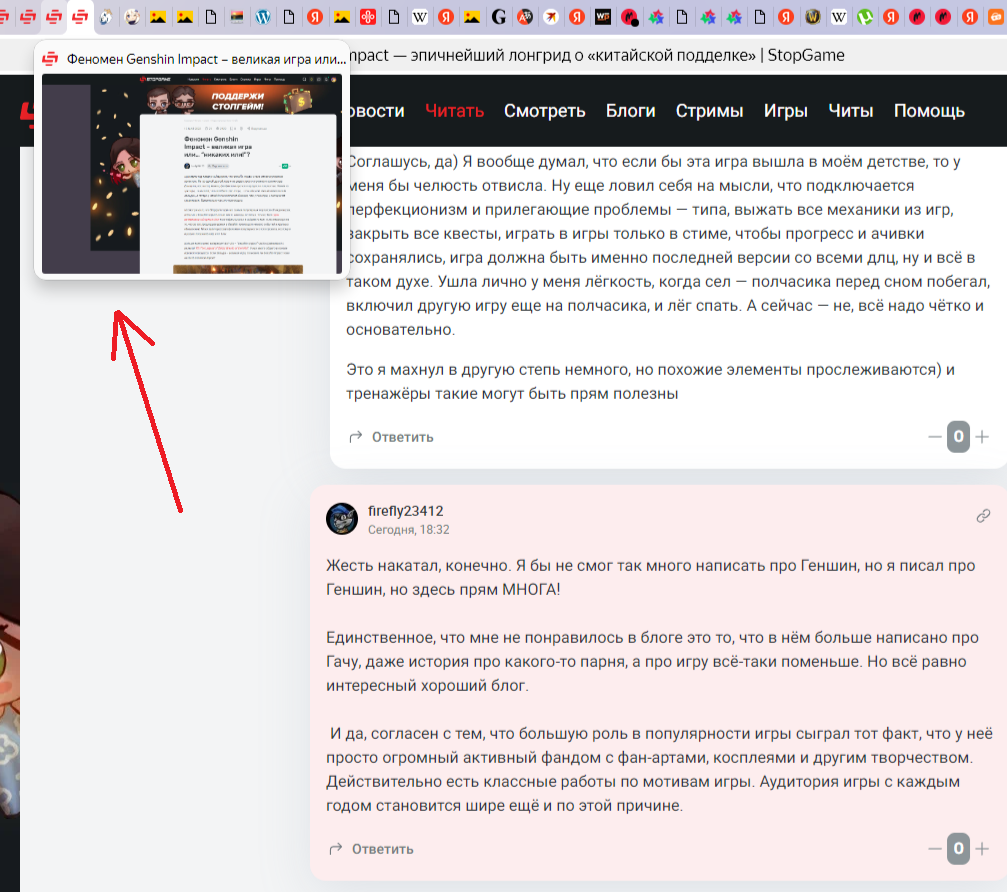Copy permalink icon on firefly23412's comment
1007x892 pixels.
tap(983, 516)
